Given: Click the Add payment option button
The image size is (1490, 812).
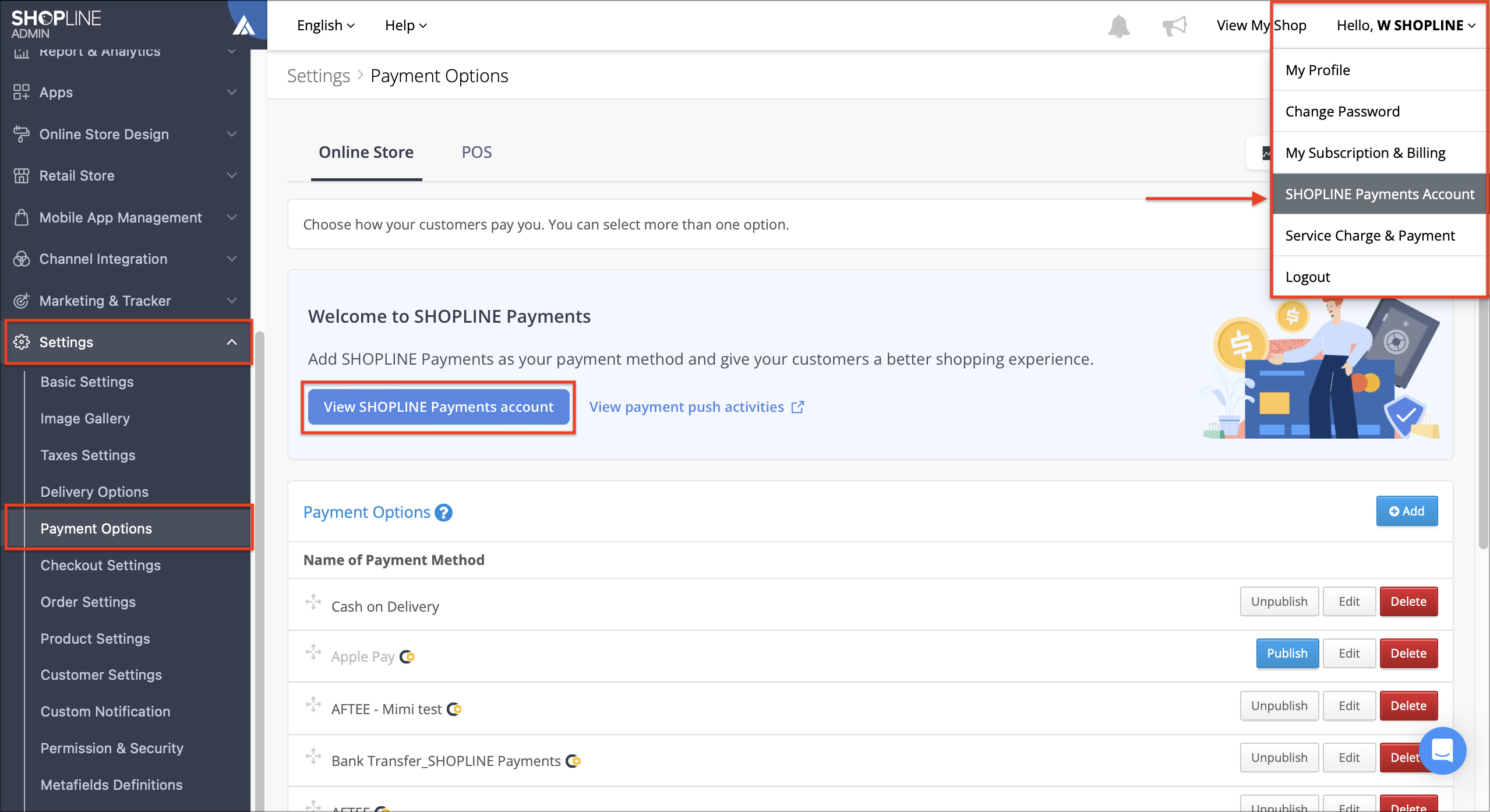Looking at the screenshot, I should [1407, 511].
